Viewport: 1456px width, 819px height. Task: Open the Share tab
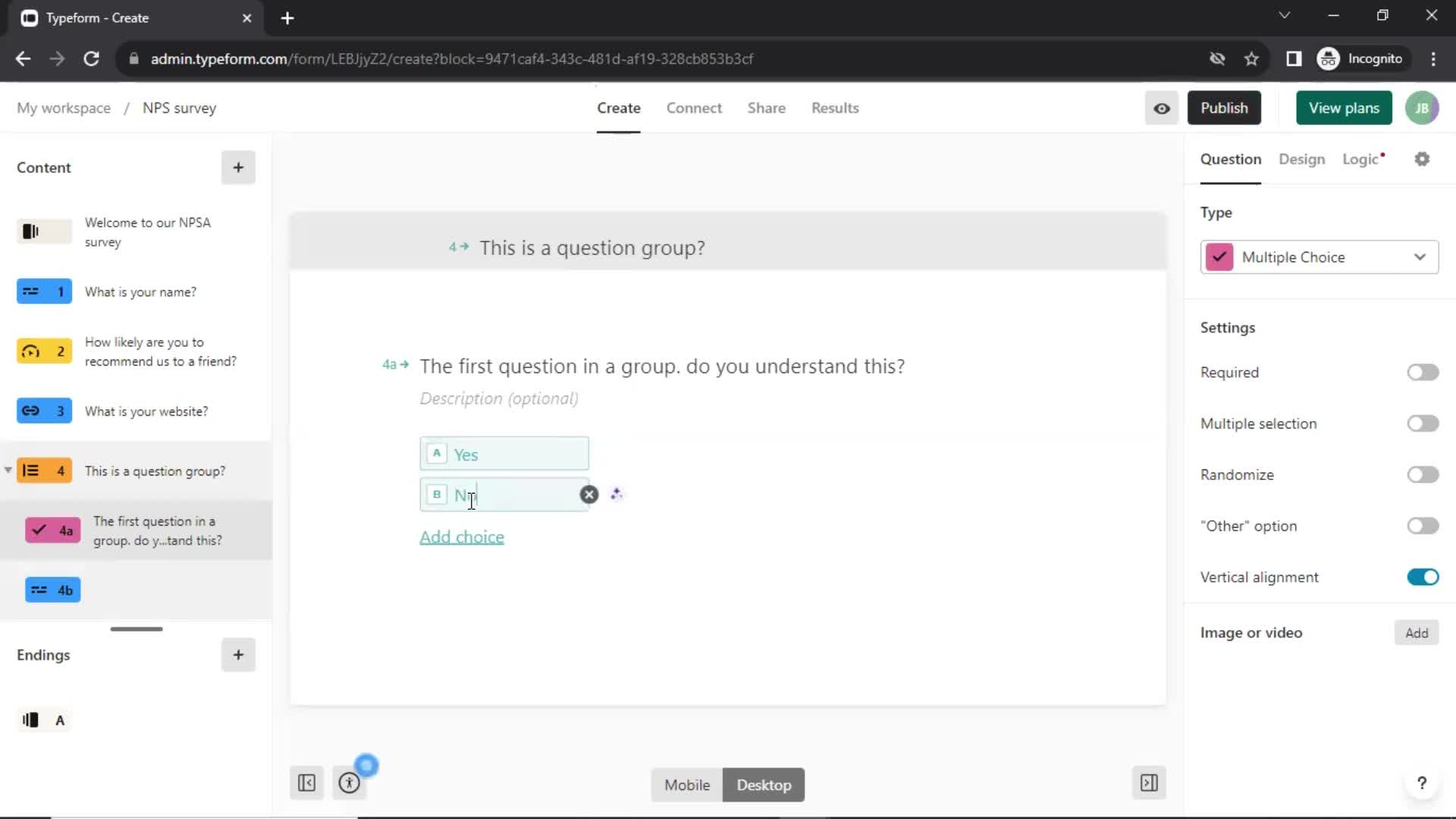coord(766,108)
